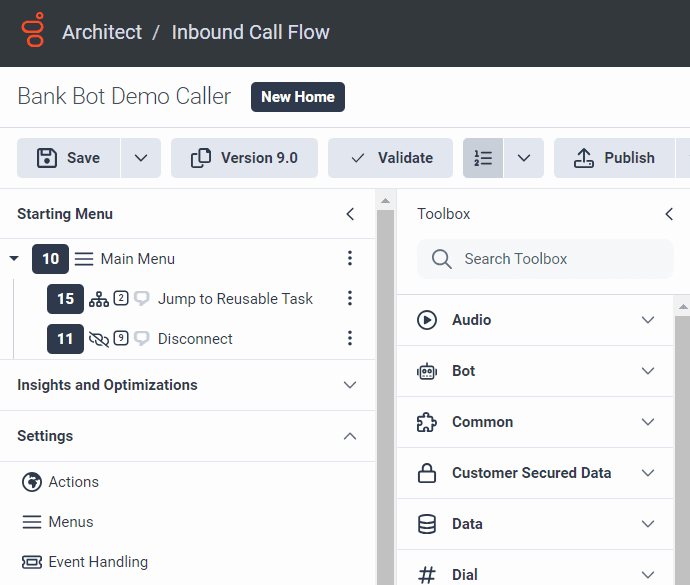Click the numbered list view toggle
The width and height of the screenshot is (690, 585).
(483, 158)
